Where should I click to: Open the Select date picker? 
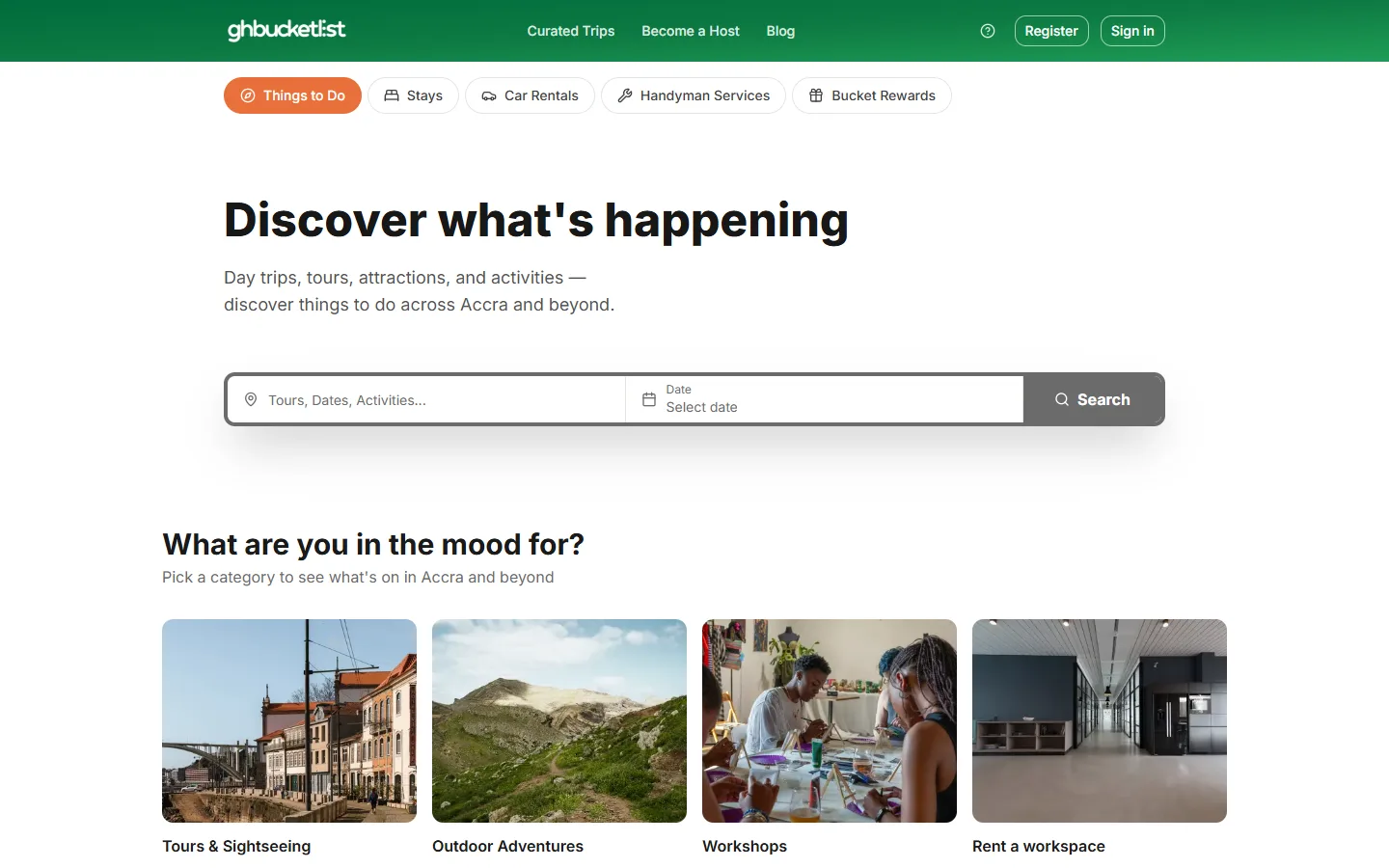pyautogui.click(x=825, y=399)
